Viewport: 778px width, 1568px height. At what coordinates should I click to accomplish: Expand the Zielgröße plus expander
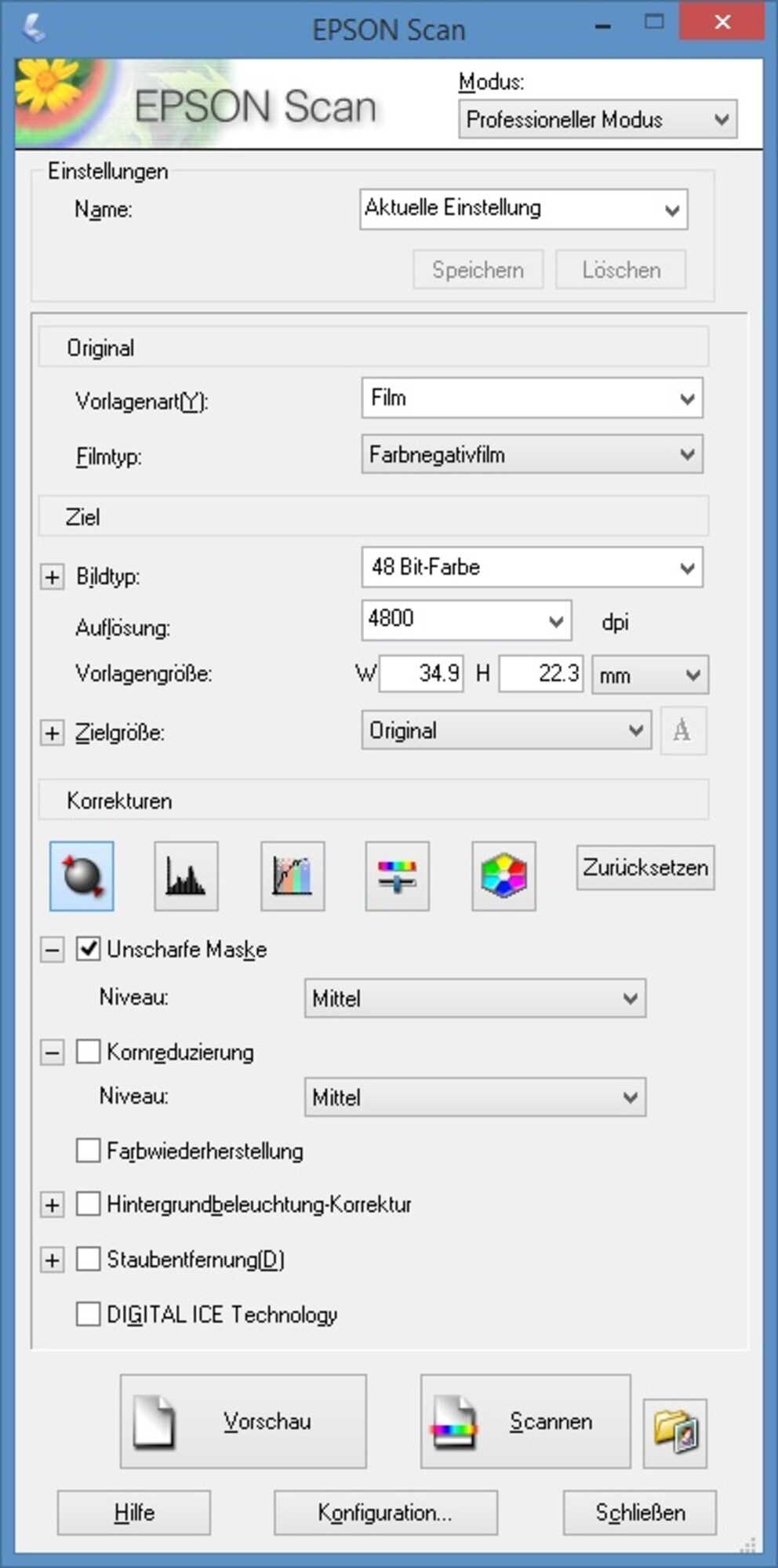tap(52, 733)
